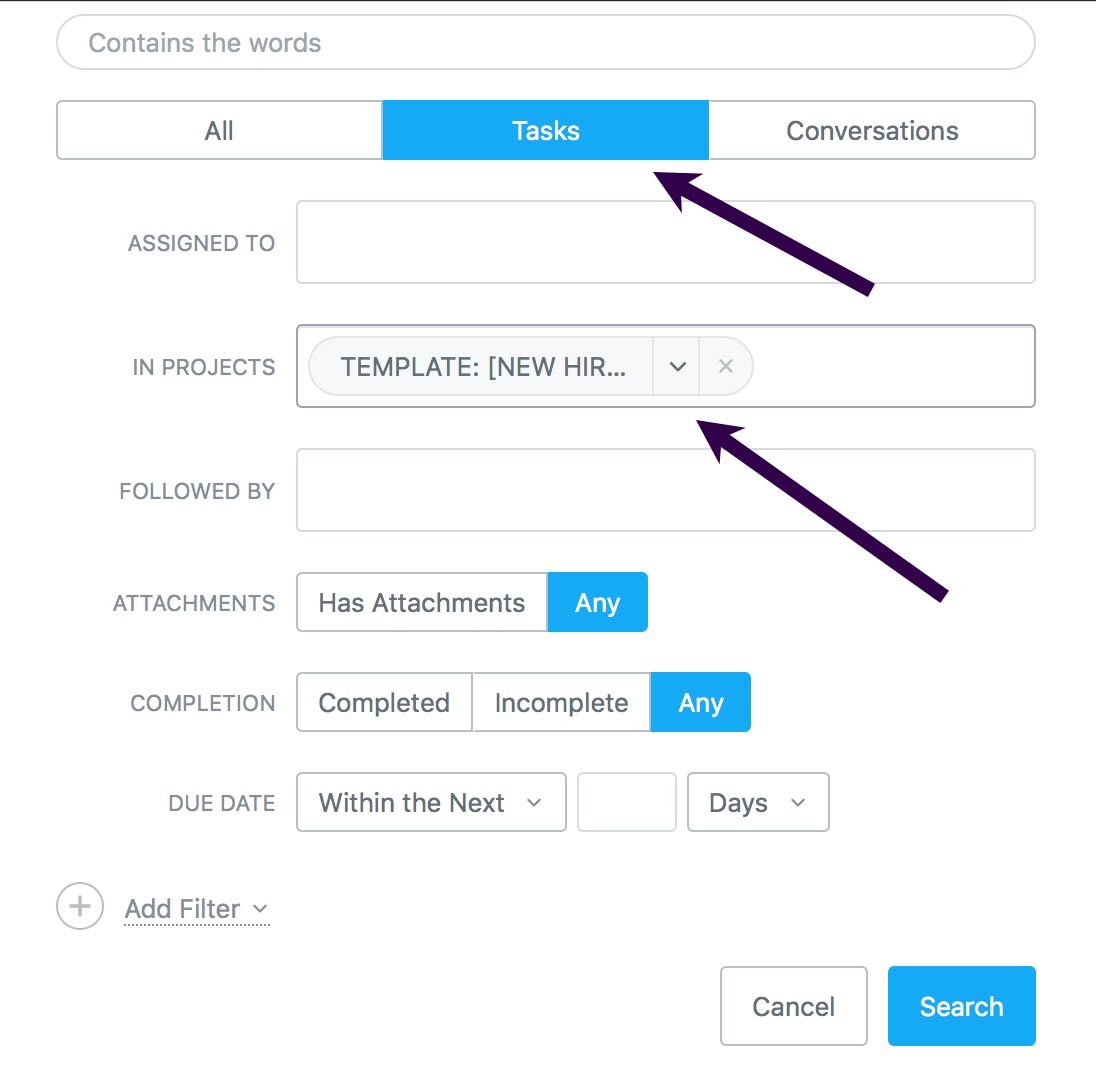
Task: Filter by Incomplete tasks
Action: [561, 702]
